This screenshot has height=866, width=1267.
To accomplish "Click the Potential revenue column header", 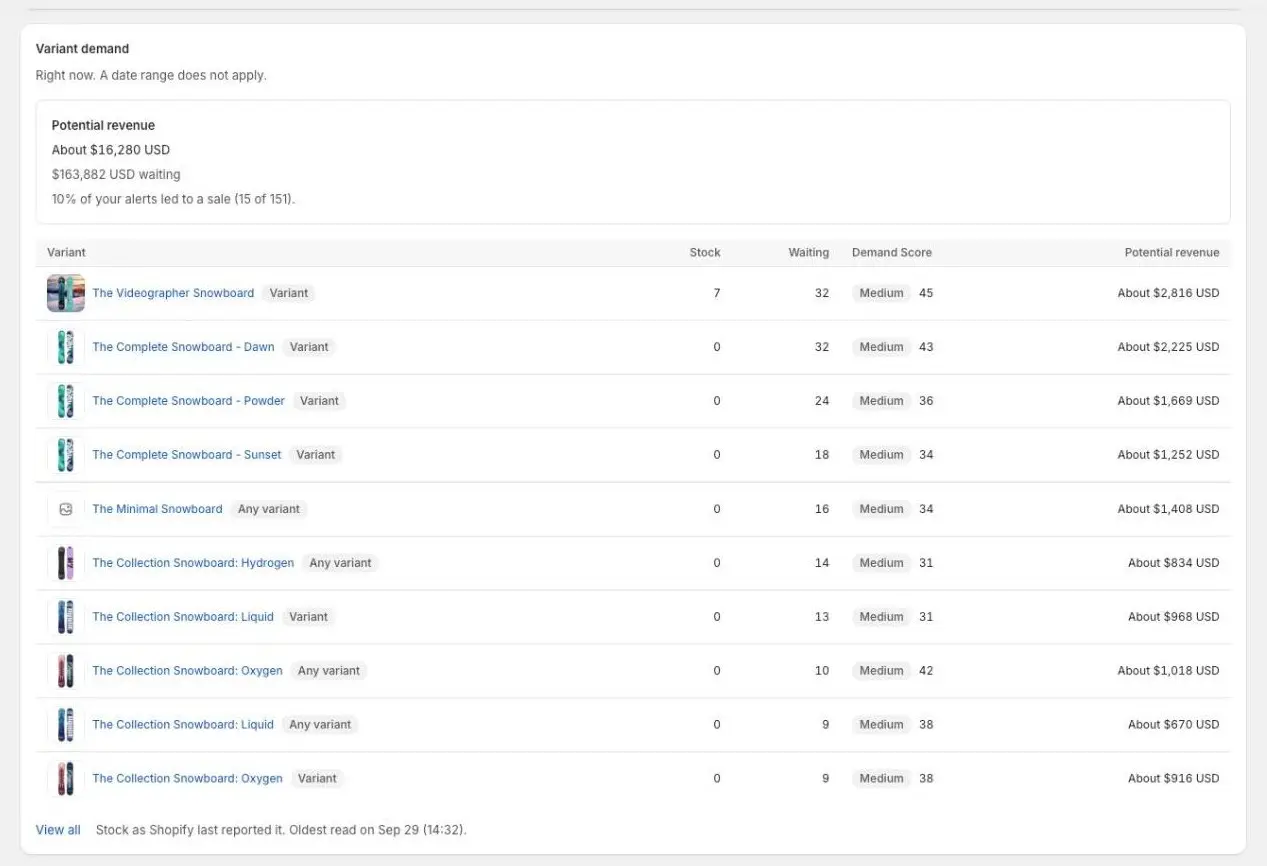I will click(x=1172, y=253).
